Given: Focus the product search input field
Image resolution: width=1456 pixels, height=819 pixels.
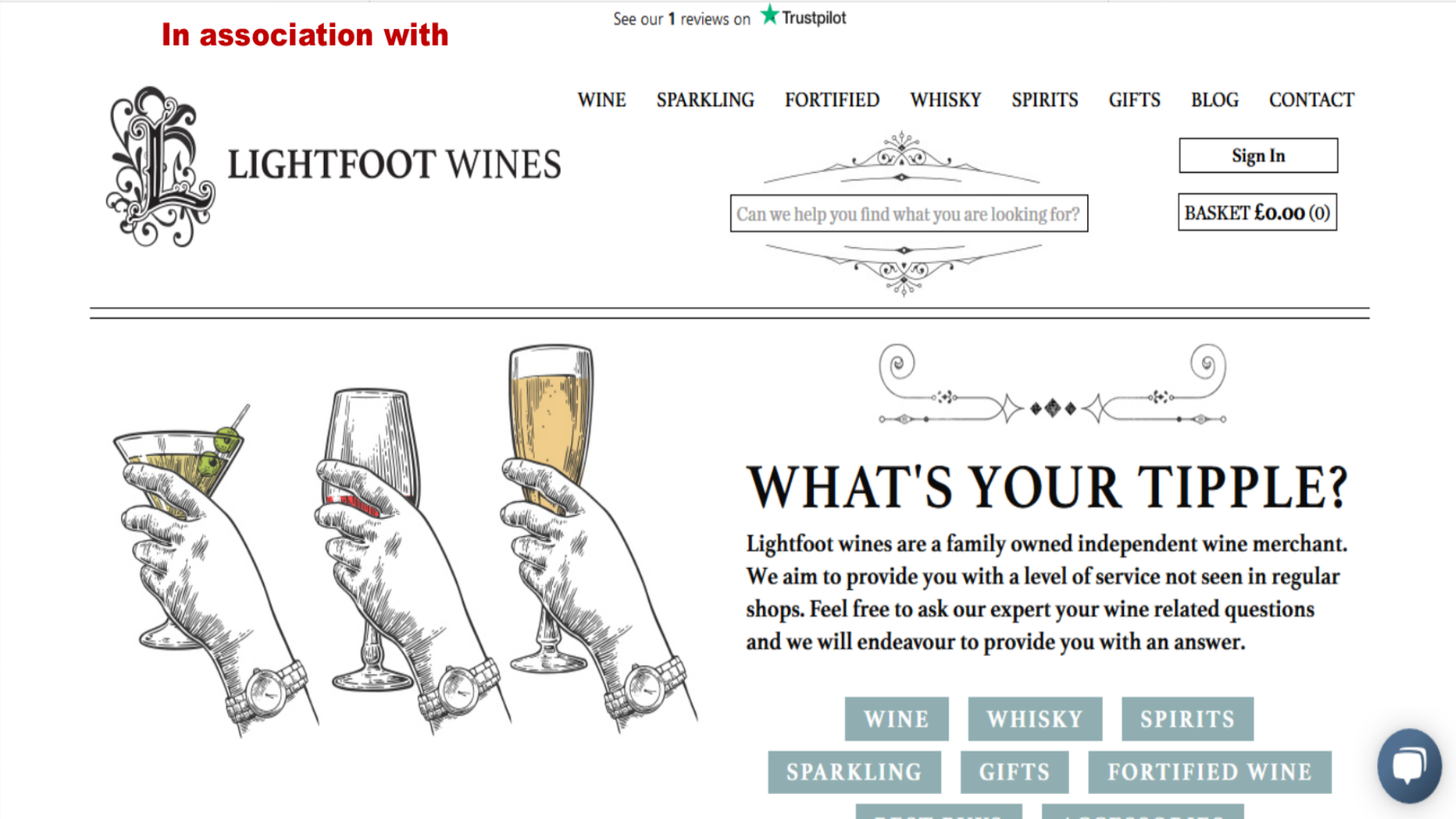Looking at the screenshot, I should click(x=908, y=214).
